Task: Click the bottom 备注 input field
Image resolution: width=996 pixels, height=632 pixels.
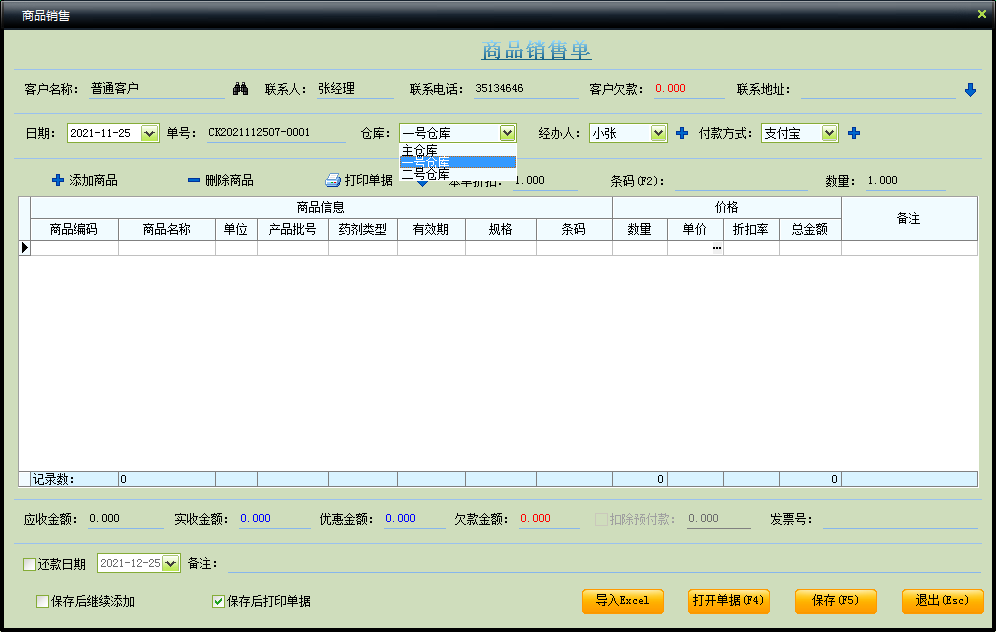Action: click(x=603, y=563)
